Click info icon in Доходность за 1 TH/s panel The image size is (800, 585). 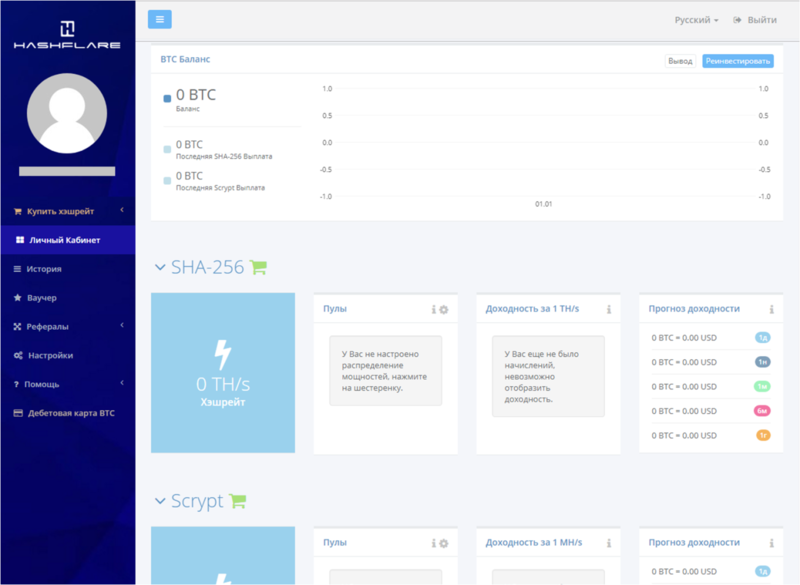coord(609,310)
